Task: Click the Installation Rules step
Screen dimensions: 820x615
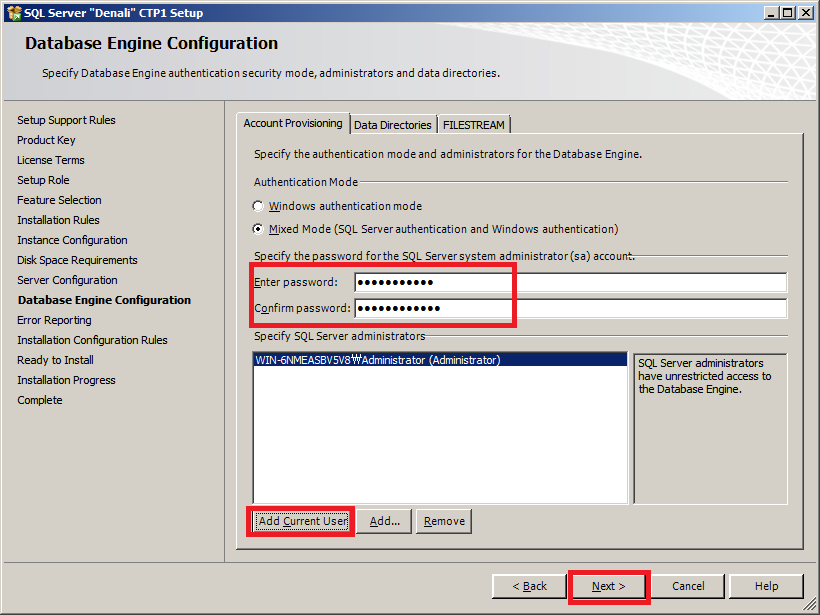Action: click(x=58, y=220)
